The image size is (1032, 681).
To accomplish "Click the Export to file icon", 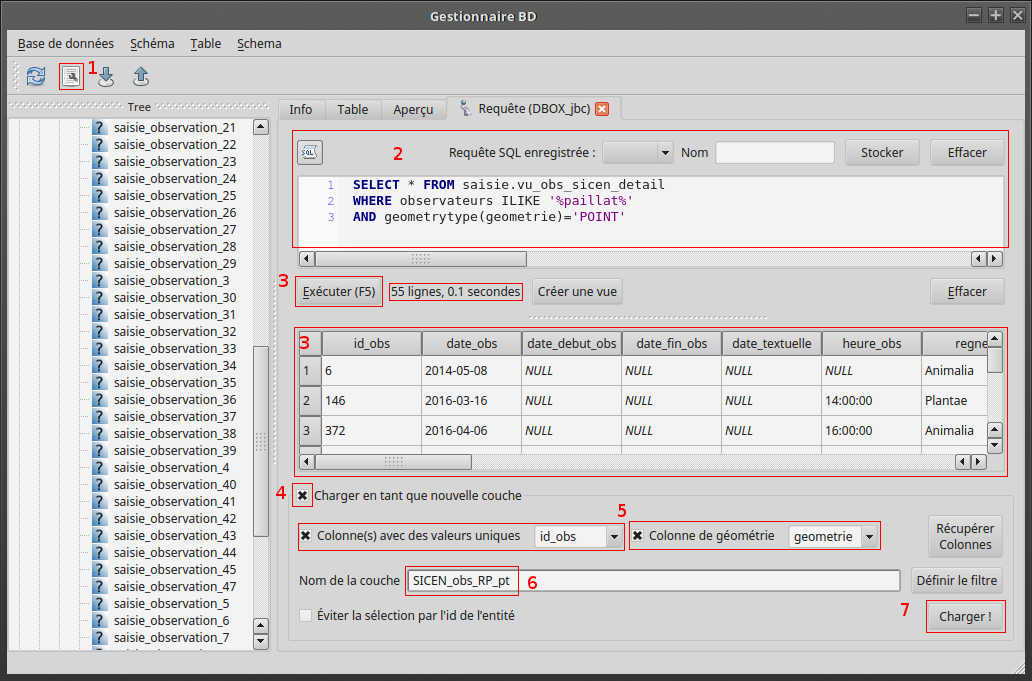I will click(x=141, y=76).
